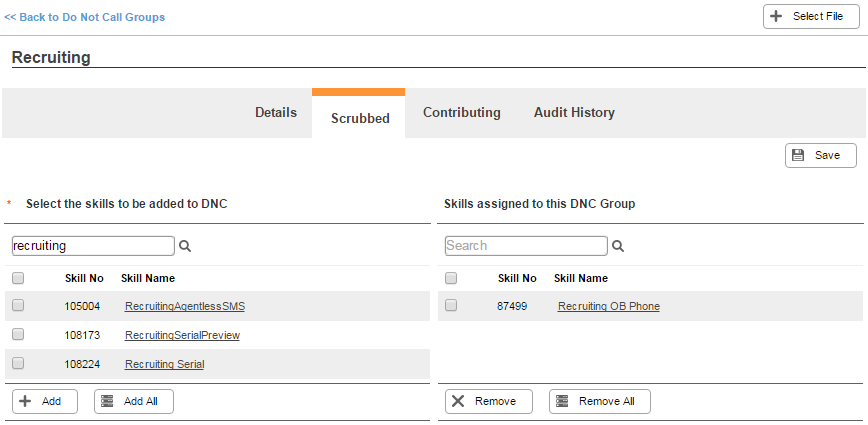Go back to Do Not Call Groups
This screenshot has width=868, height=425.
(85, 17)
